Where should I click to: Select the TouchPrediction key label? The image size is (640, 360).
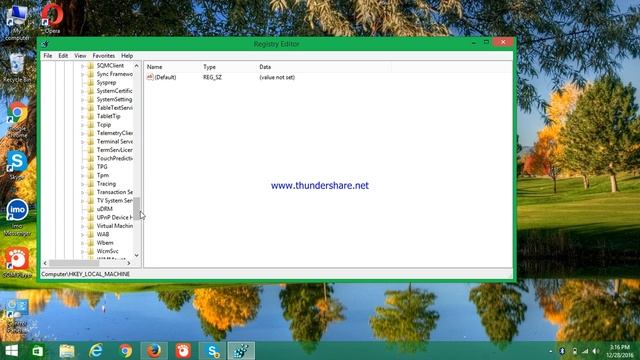coord(115,158)
